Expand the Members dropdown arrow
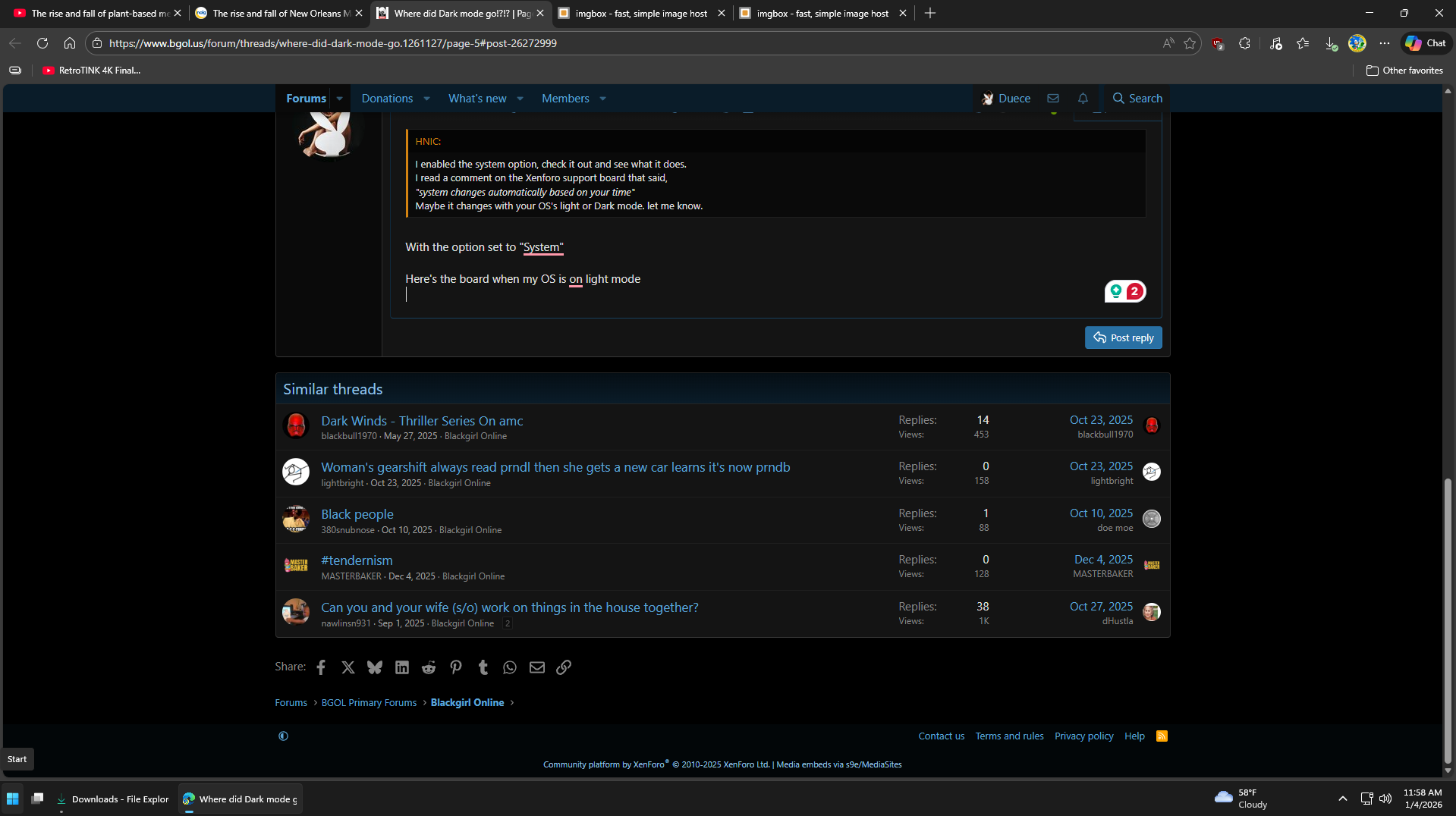This screenshot has height=816, width=1456. pyautogui.click(x=602, y=99)
